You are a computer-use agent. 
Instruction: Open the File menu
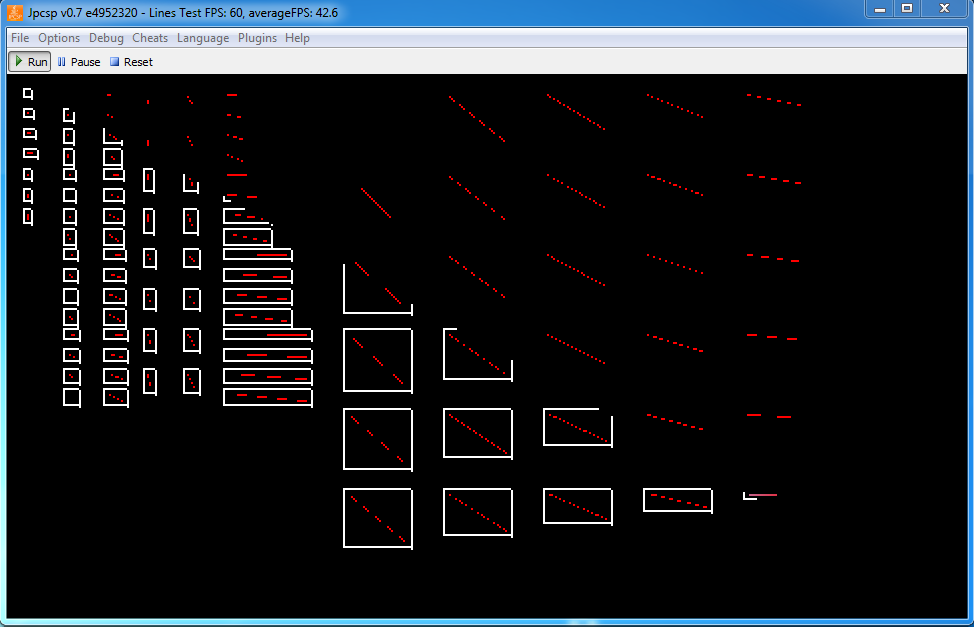[20, 38]
